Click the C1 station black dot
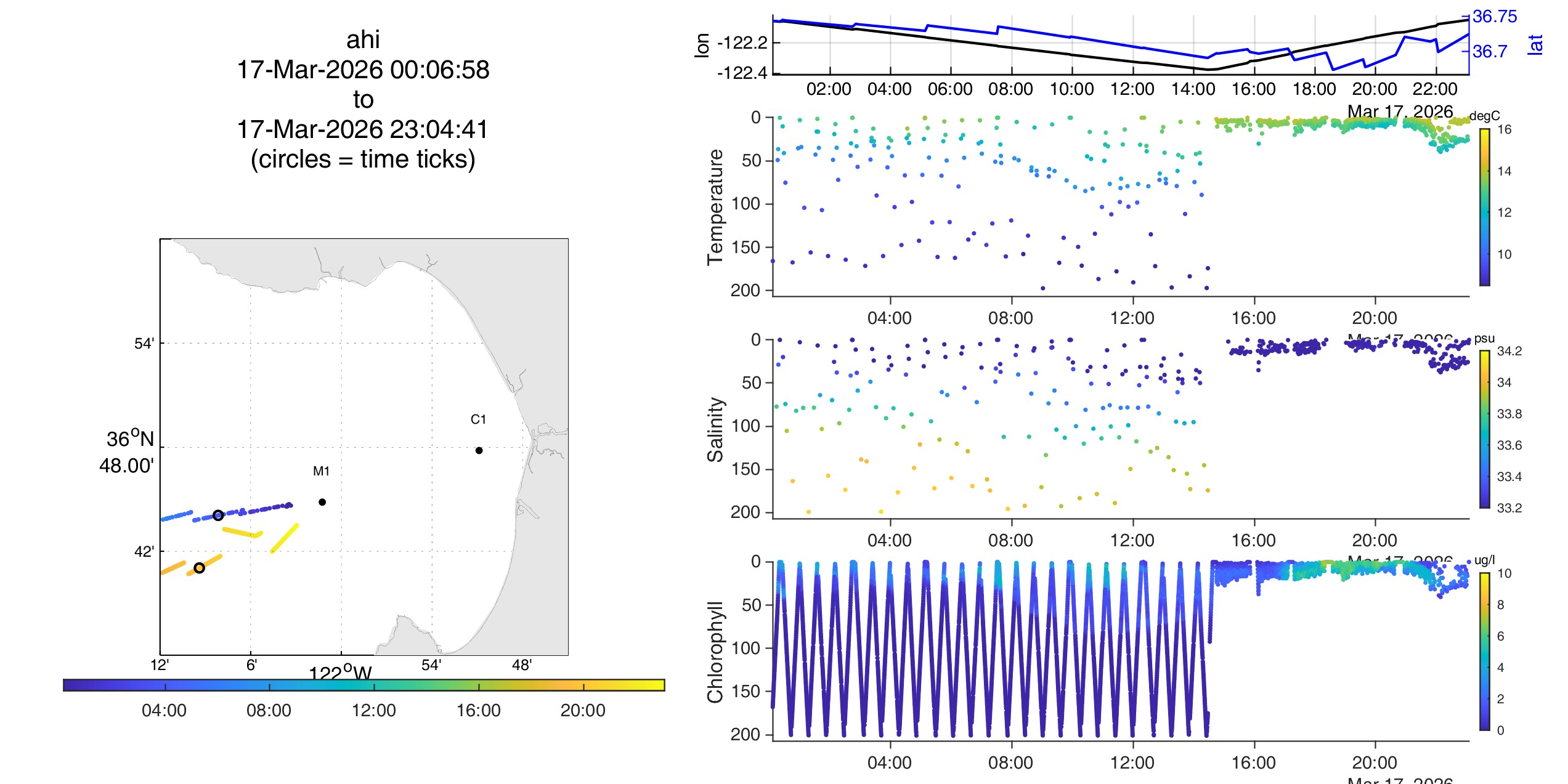1568x784 pixels. click(x=479, y=450)
